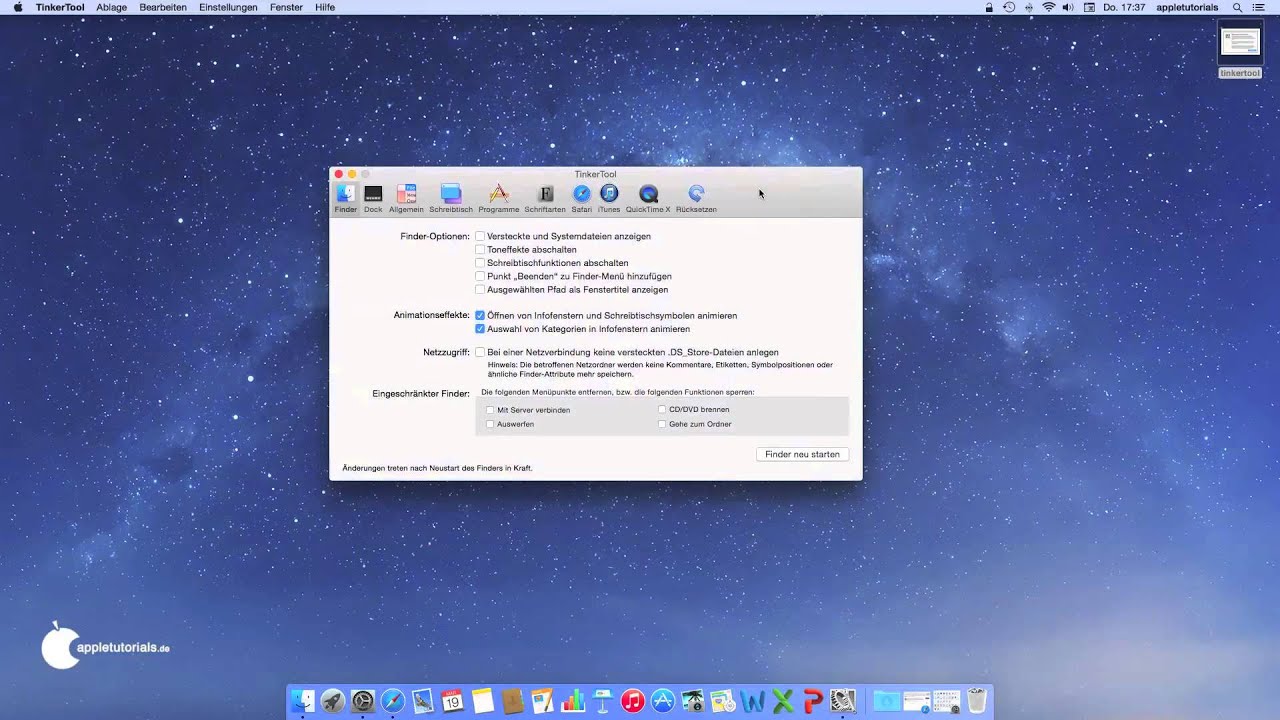Open the tinkertool desktop file thumbnail
Image resolution: width=1280 pixels, height=720 pixels.
coord(1240,44)
